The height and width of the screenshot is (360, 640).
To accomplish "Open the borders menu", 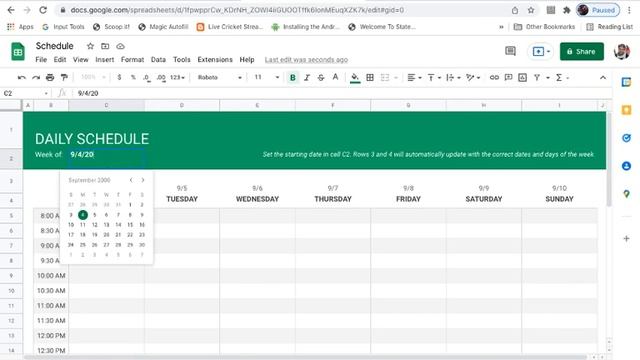I will point(370,77).
